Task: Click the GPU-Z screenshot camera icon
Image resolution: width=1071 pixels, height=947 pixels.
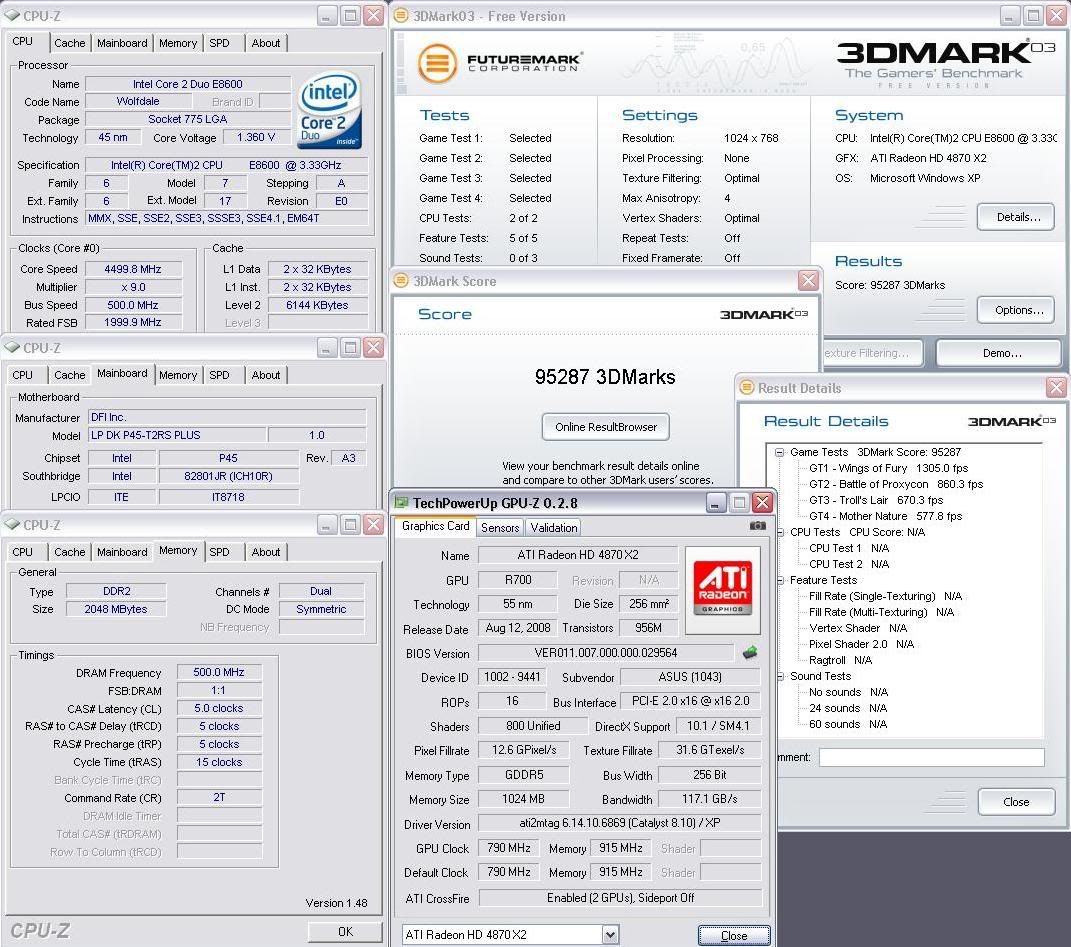Action: click(x=757, y=526)
